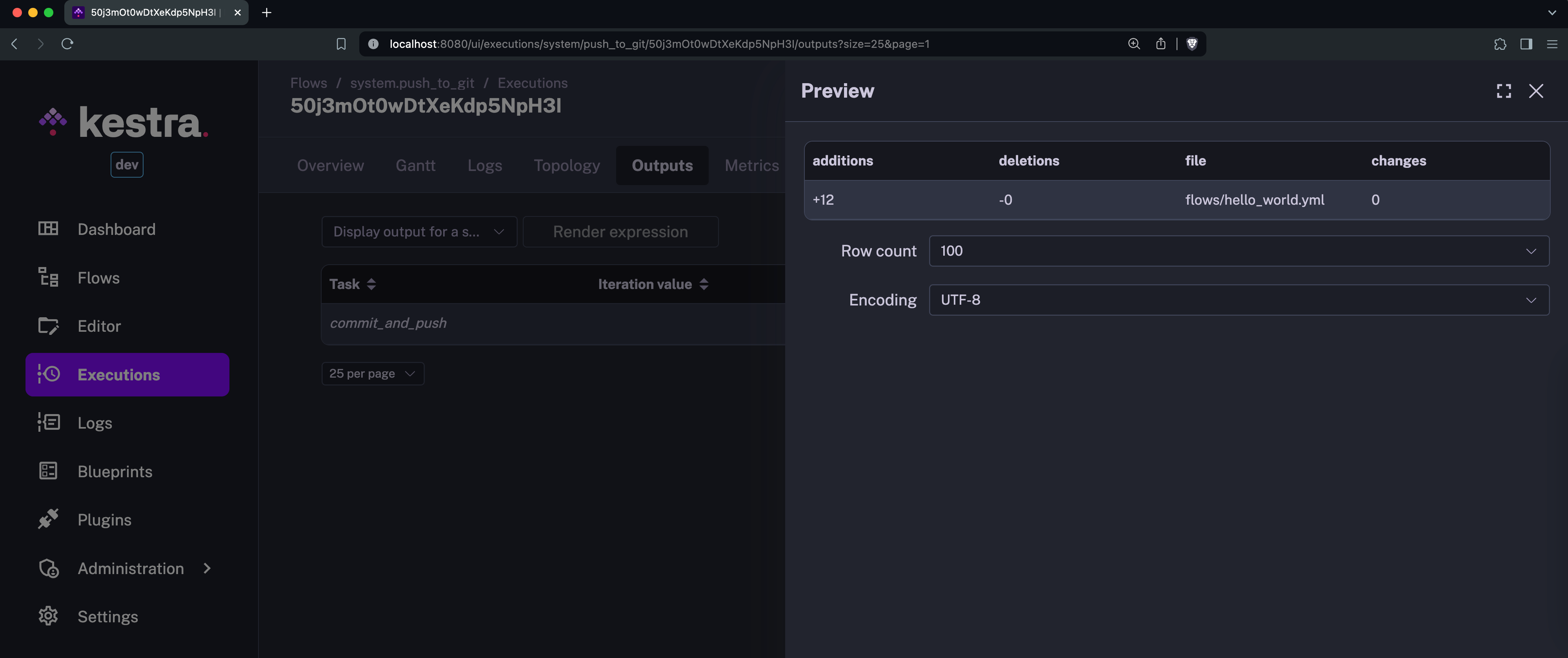Toggle the browser sidebar panel icon
The height and width of the screenshot is (658, 1568).
[x=1525, y=44]
